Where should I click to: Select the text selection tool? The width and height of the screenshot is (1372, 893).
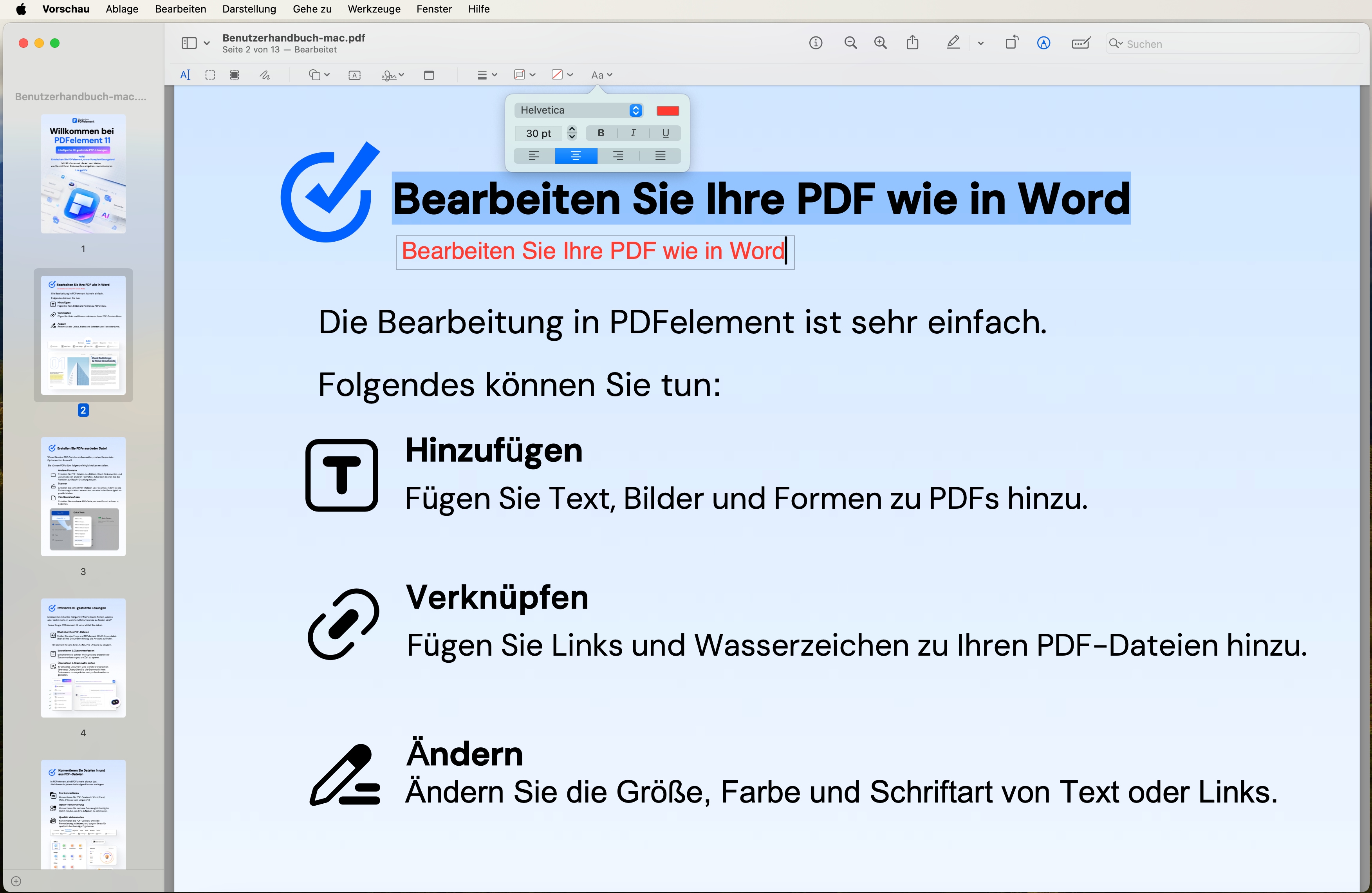point(185,75)
